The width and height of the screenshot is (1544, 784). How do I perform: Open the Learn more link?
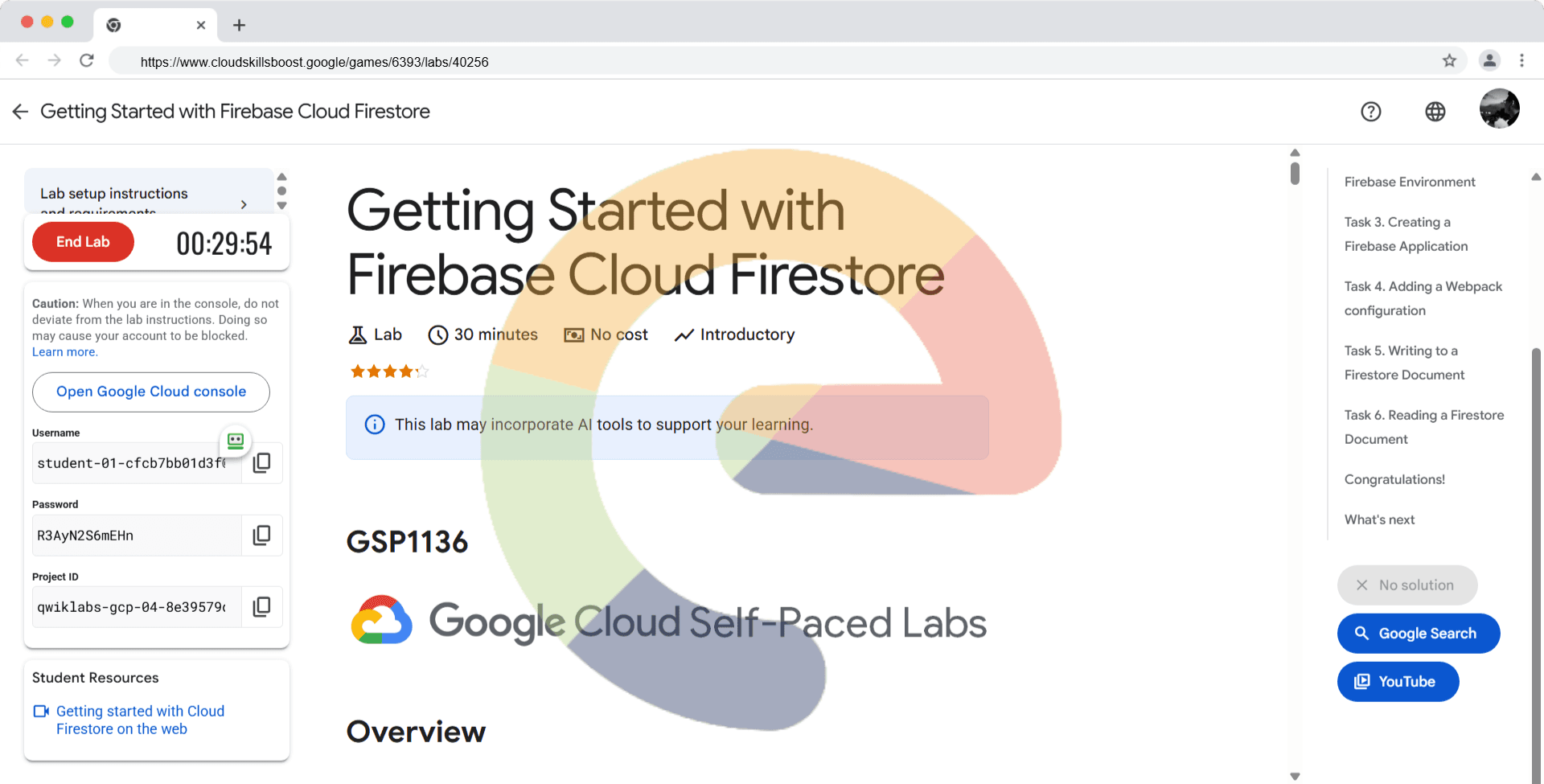[x=64, y=352]
